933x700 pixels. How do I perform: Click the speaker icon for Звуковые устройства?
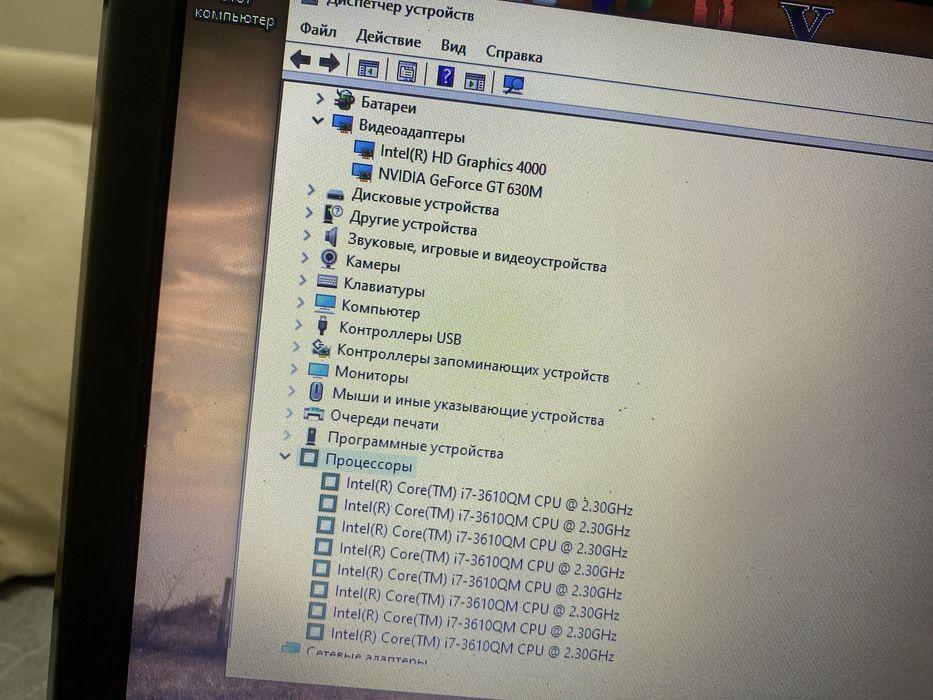tap(331, 236)
